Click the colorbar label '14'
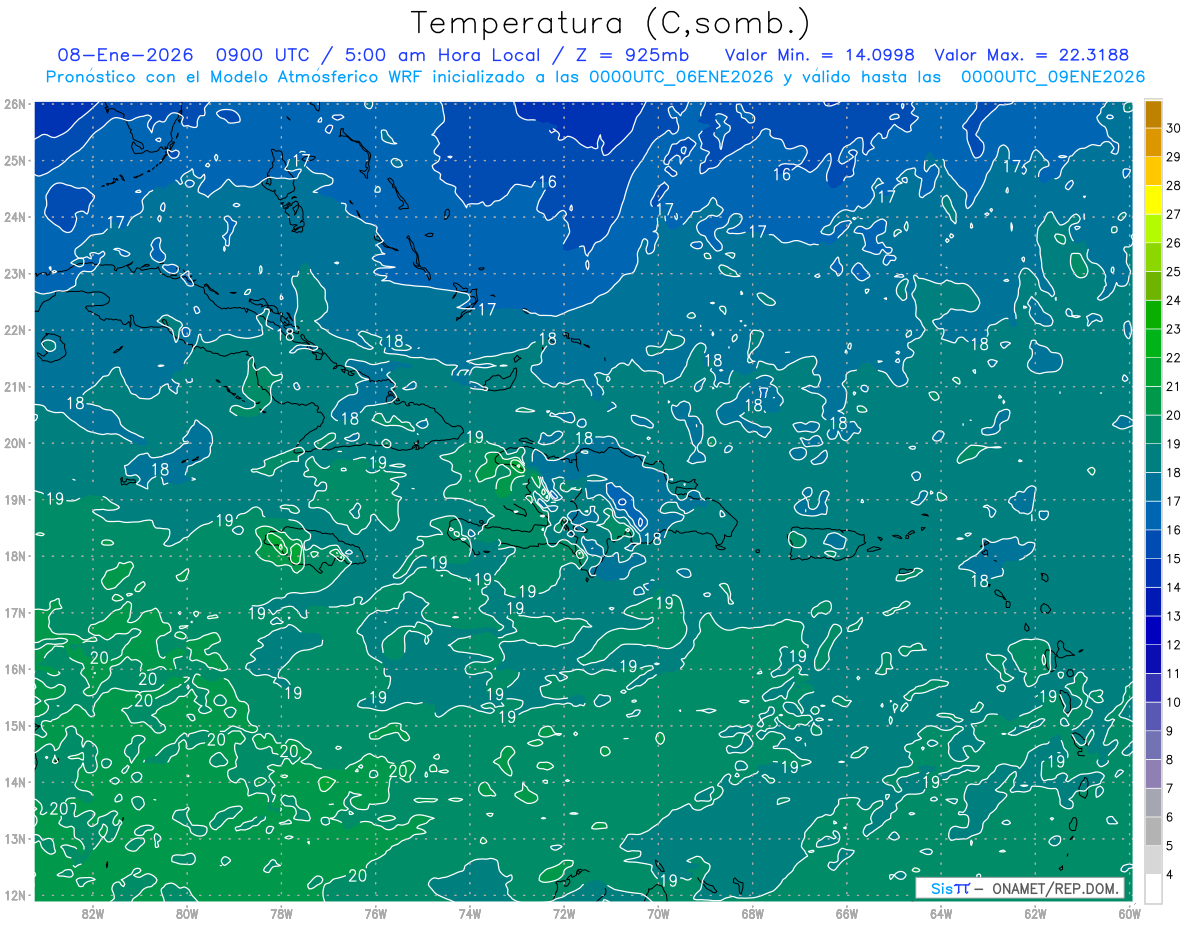The width and height of the screenshot is (1200, 927). 1174,588
